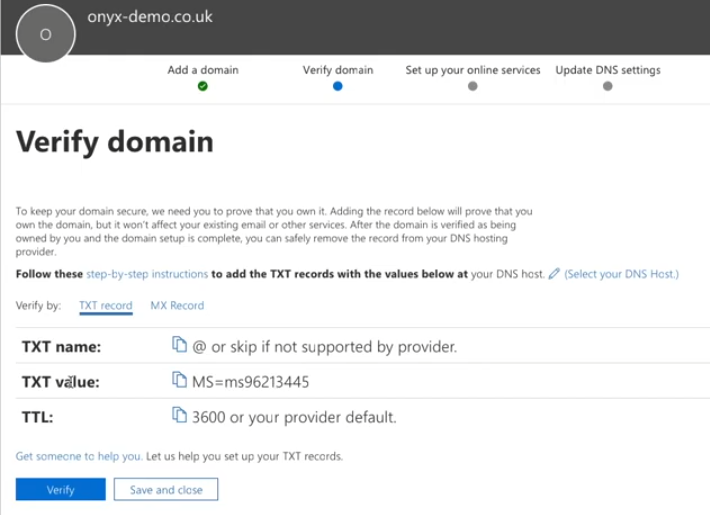Click the onyx-demo.co.uk domain title
The height and width of the screenshot is (515, 710).
click(x=150, y=17)
